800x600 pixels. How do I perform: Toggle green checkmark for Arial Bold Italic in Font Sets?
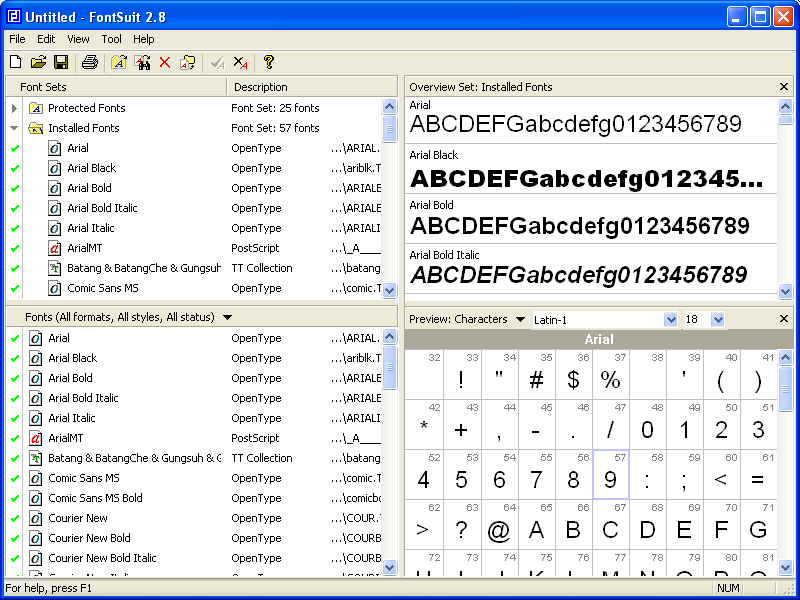(15, 208)
